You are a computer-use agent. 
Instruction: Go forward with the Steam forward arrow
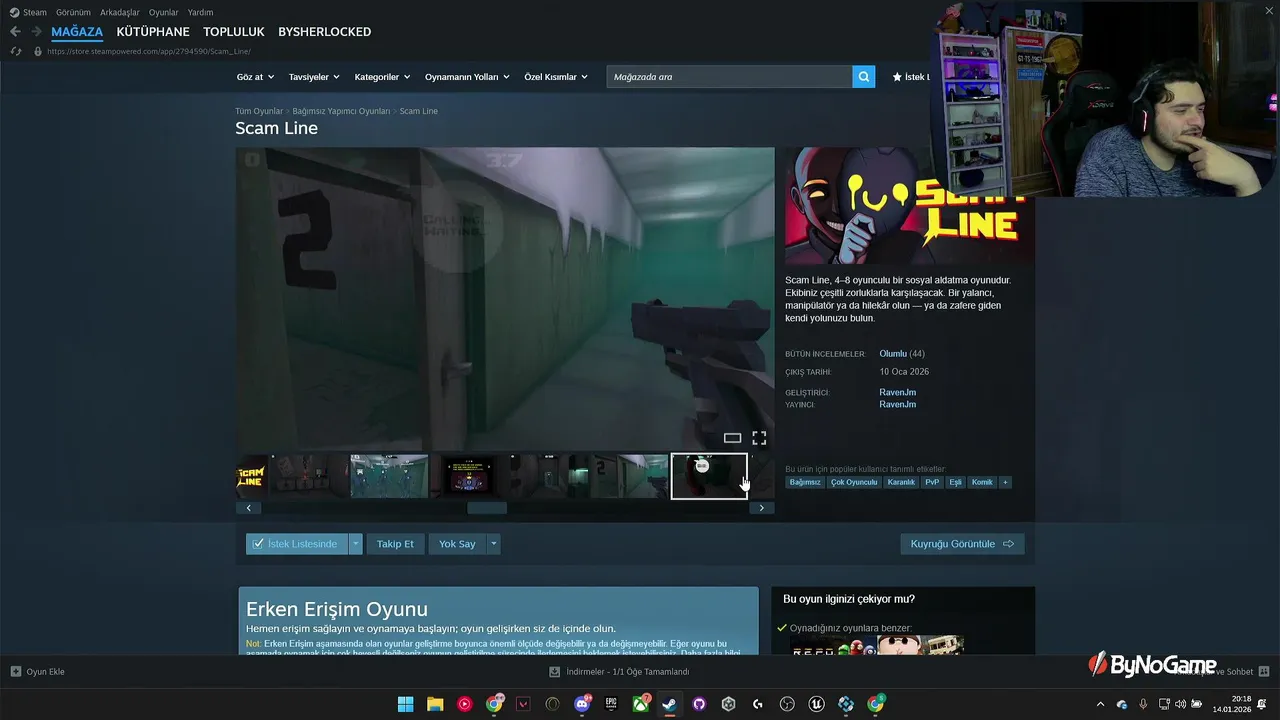(x=36, y=32)
